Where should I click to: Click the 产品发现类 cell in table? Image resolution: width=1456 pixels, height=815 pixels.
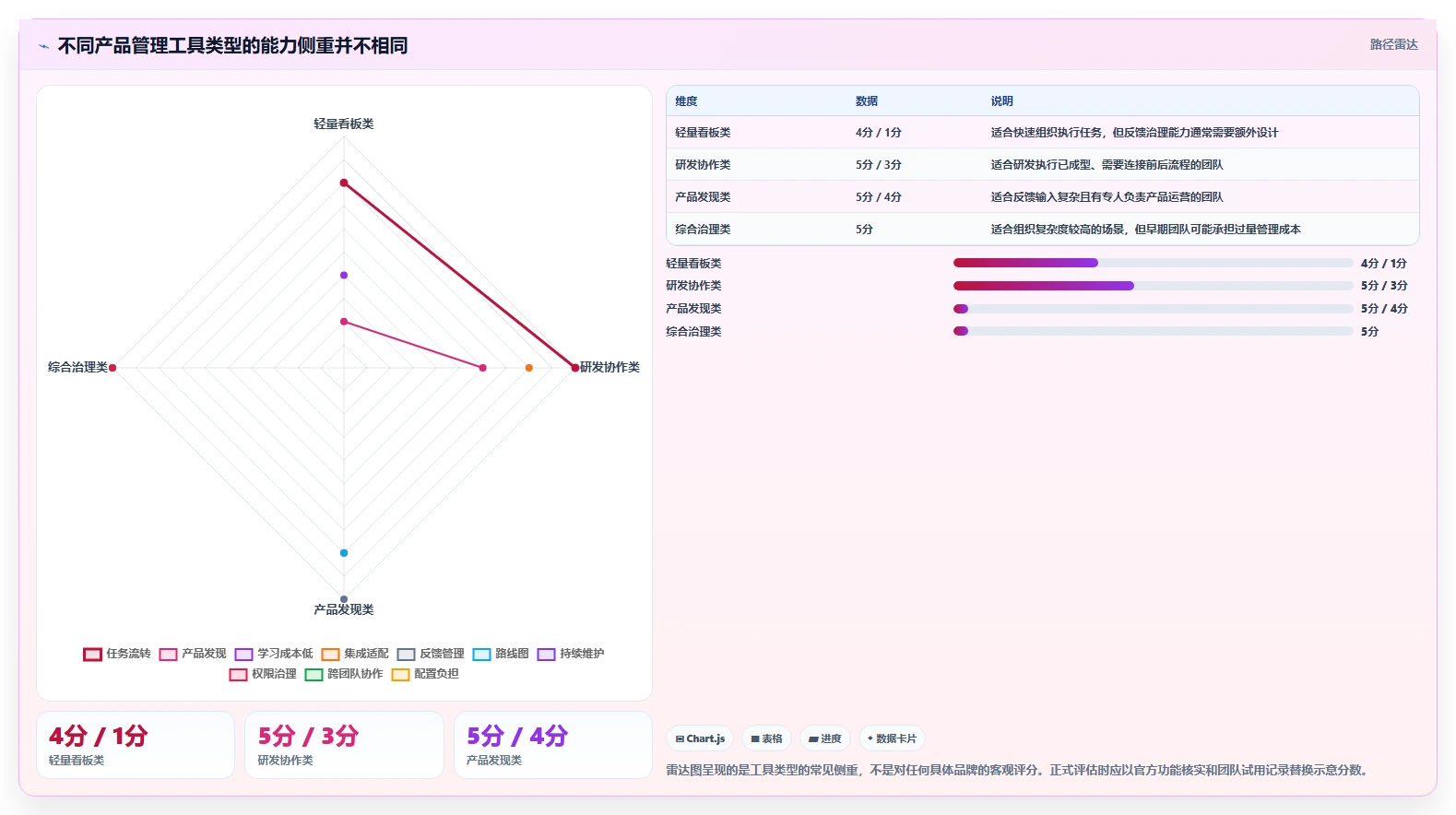pos(703,197)
